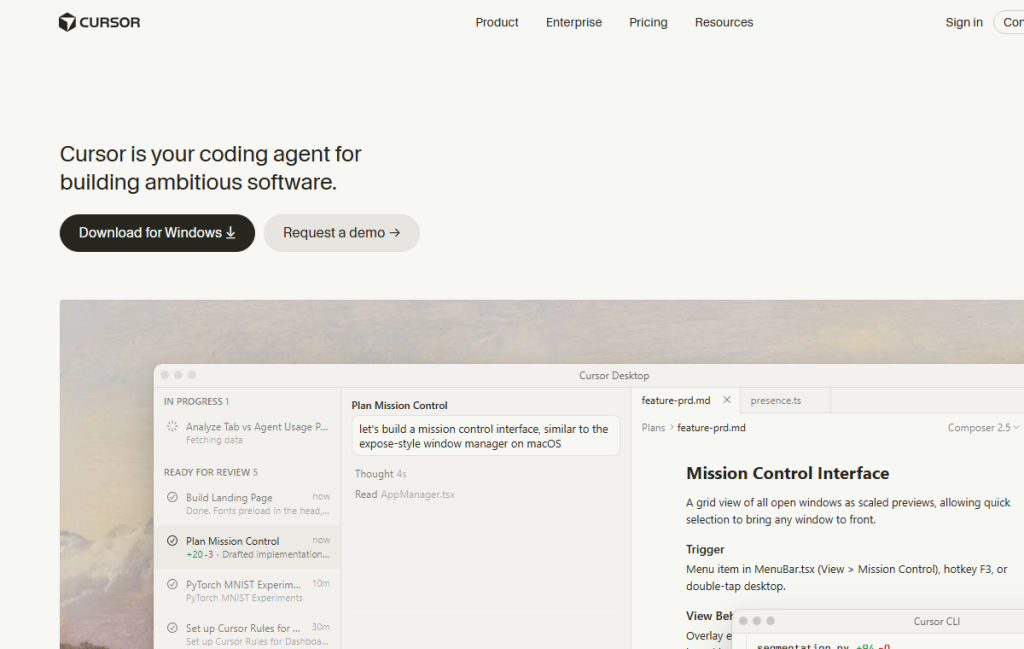Click check icon beside PyTorch MNIST Experiments

pos(172,584)
